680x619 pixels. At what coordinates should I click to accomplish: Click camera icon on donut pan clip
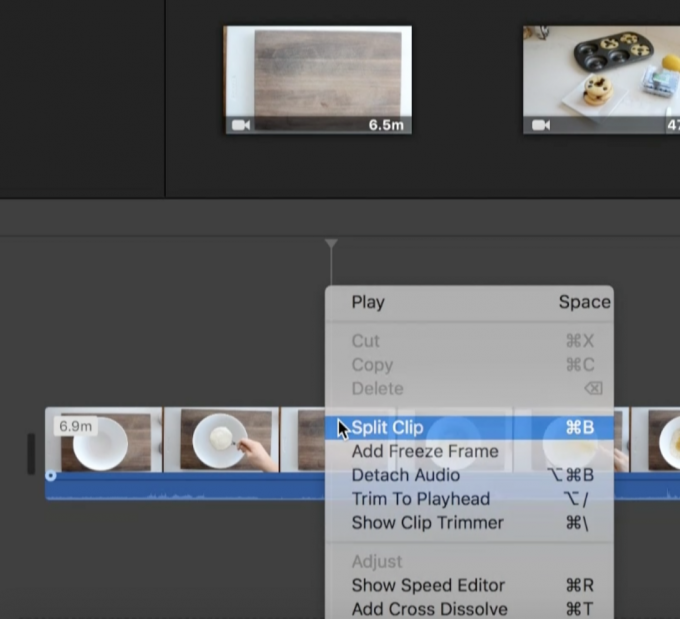pyautogui.click(x=541, y=125)
